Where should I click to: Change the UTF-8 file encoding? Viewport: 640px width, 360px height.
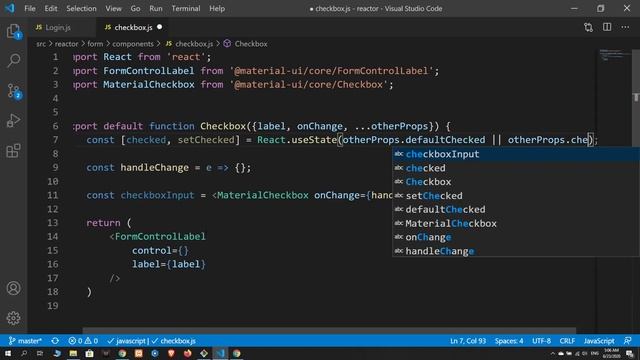pos(541,341)
